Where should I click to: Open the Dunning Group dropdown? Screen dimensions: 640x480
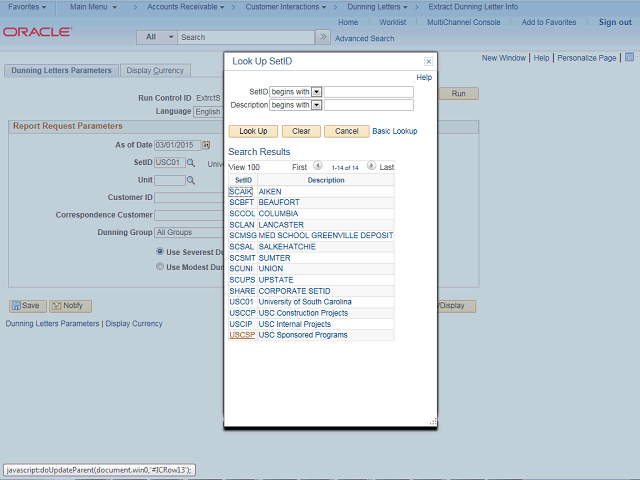point(189,232)
